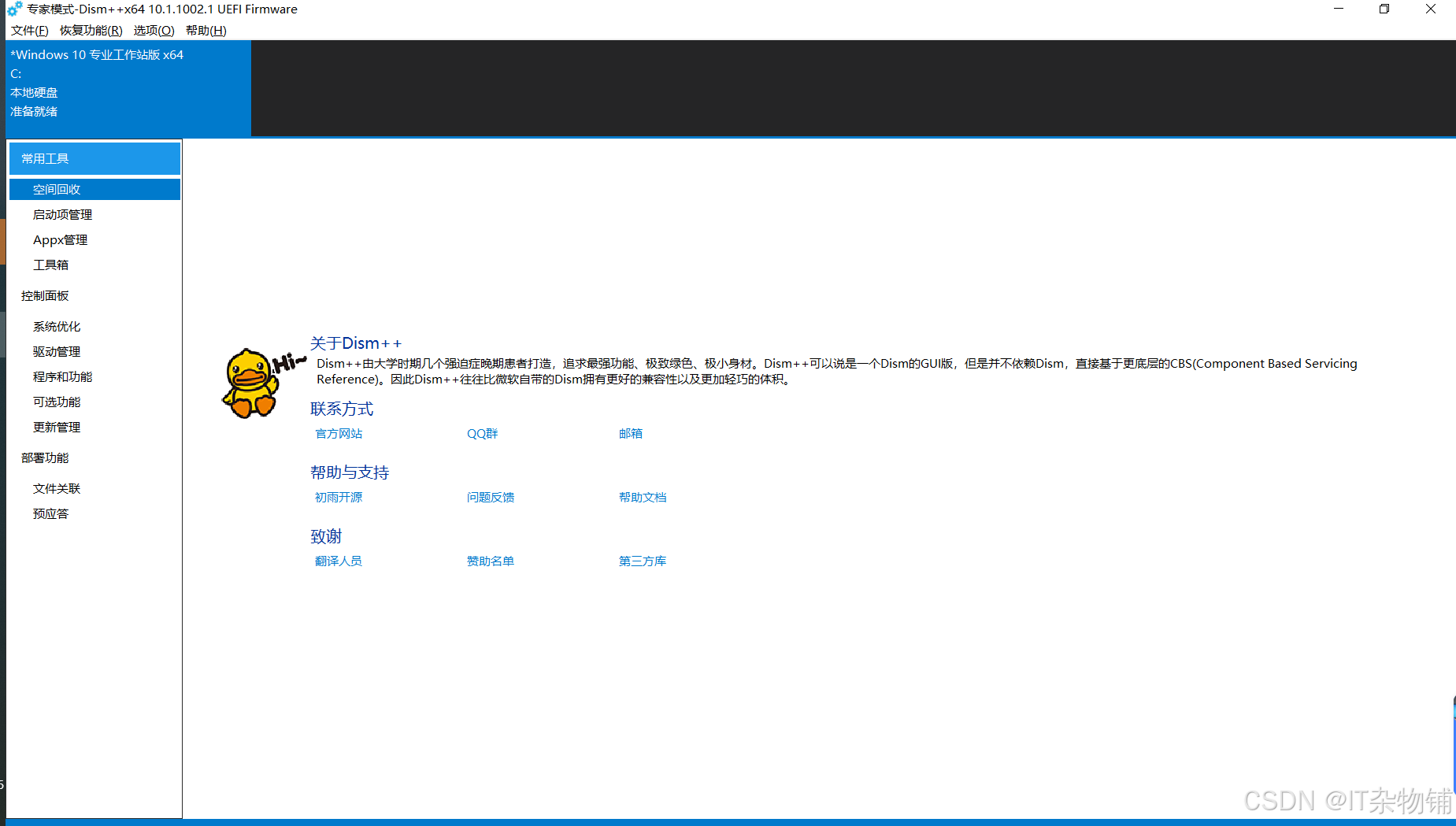Viewport: 1456px width, 826px height.
Task: Open the 问题反馈 link
Action: (x=490, y=498)
